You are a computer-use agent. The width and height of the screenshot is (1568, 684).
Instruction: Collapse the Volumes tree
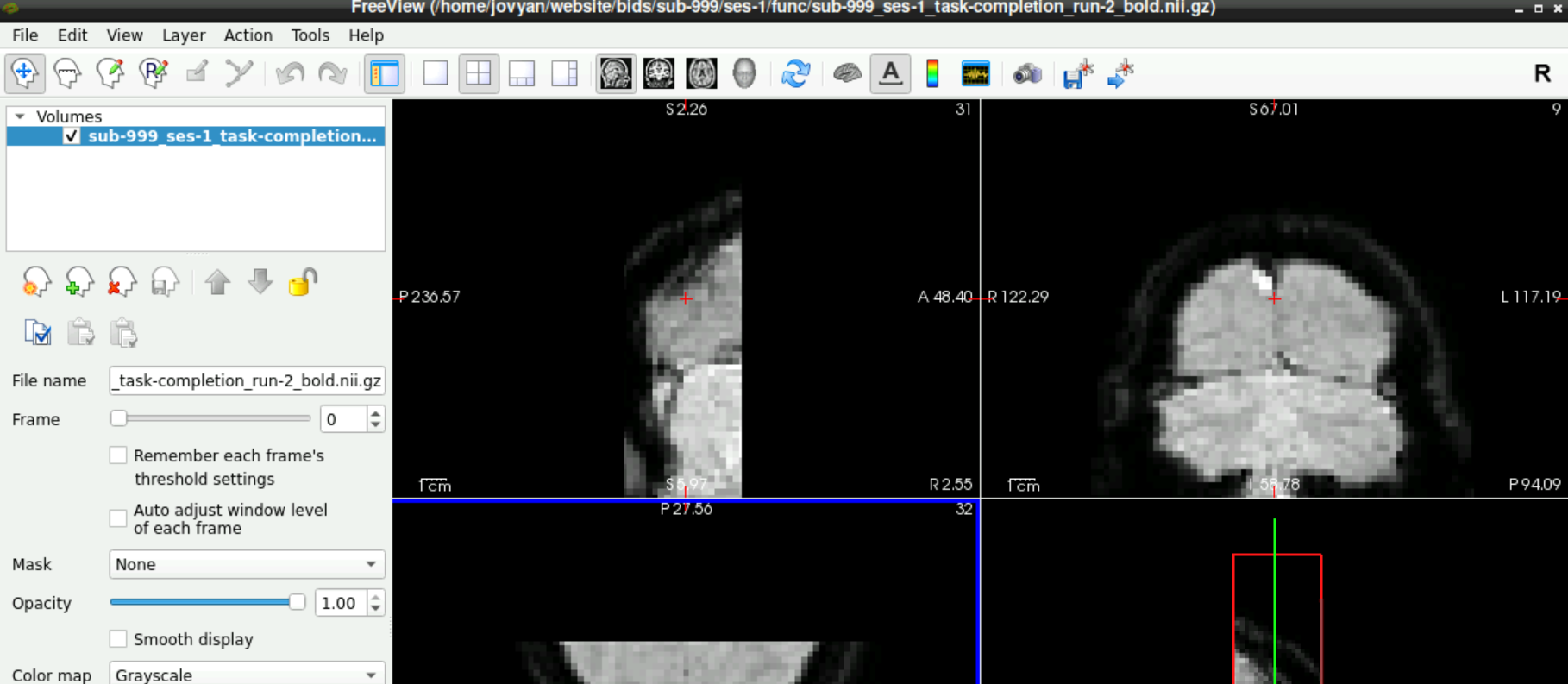tap(20, 116)
